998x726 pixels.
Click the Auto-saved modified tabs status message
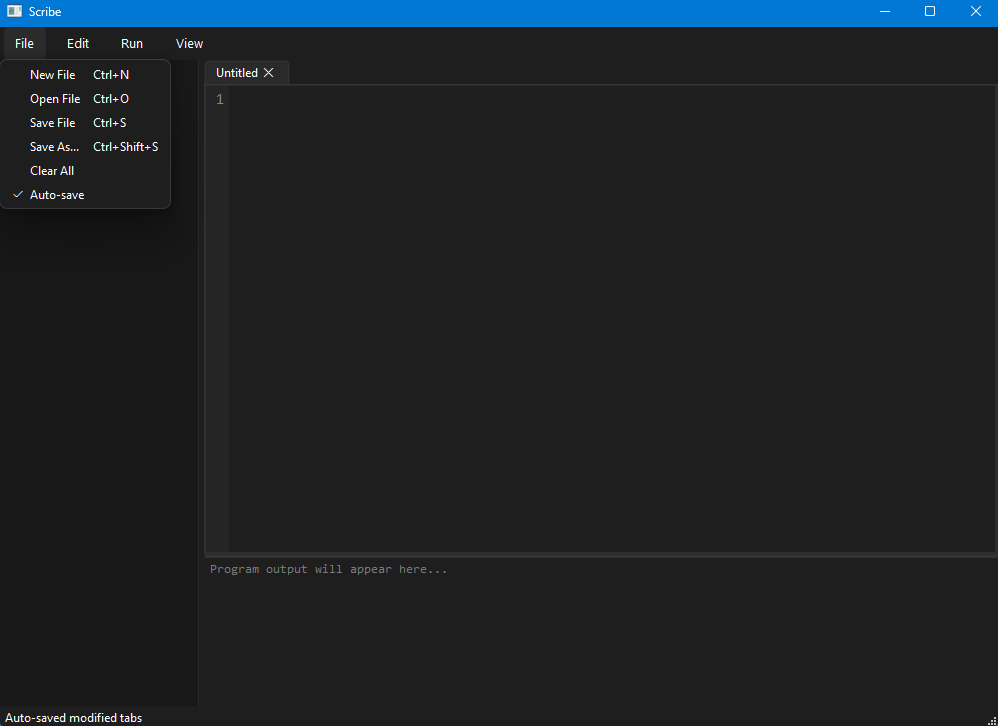[x=74, y=718]
